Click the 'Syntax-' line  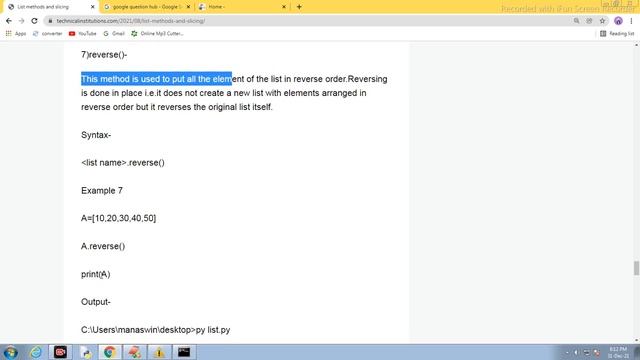click(x=96, y=135)
